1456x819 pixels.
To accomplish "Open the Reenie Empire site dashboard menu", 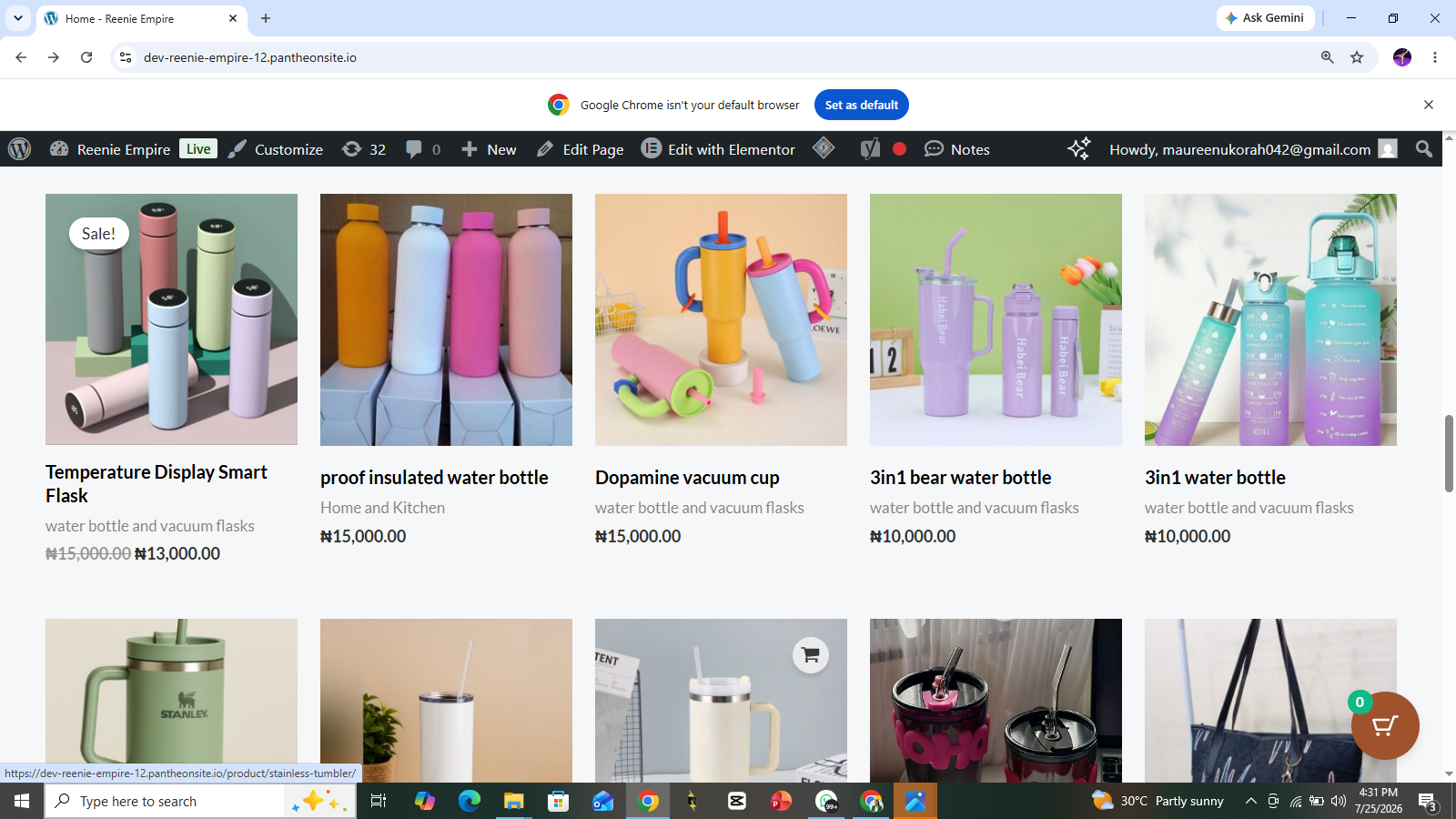I will [110, 149].
